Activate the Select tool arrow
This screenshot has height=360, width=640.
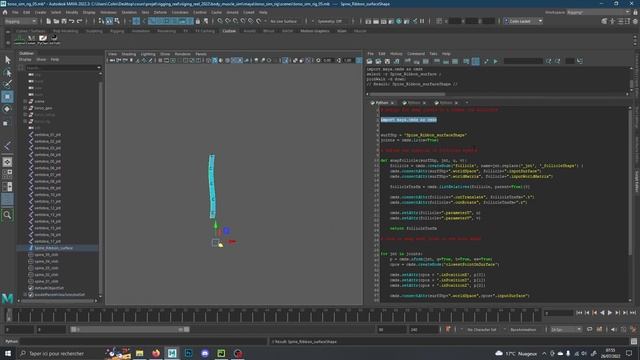coord(7,60)
